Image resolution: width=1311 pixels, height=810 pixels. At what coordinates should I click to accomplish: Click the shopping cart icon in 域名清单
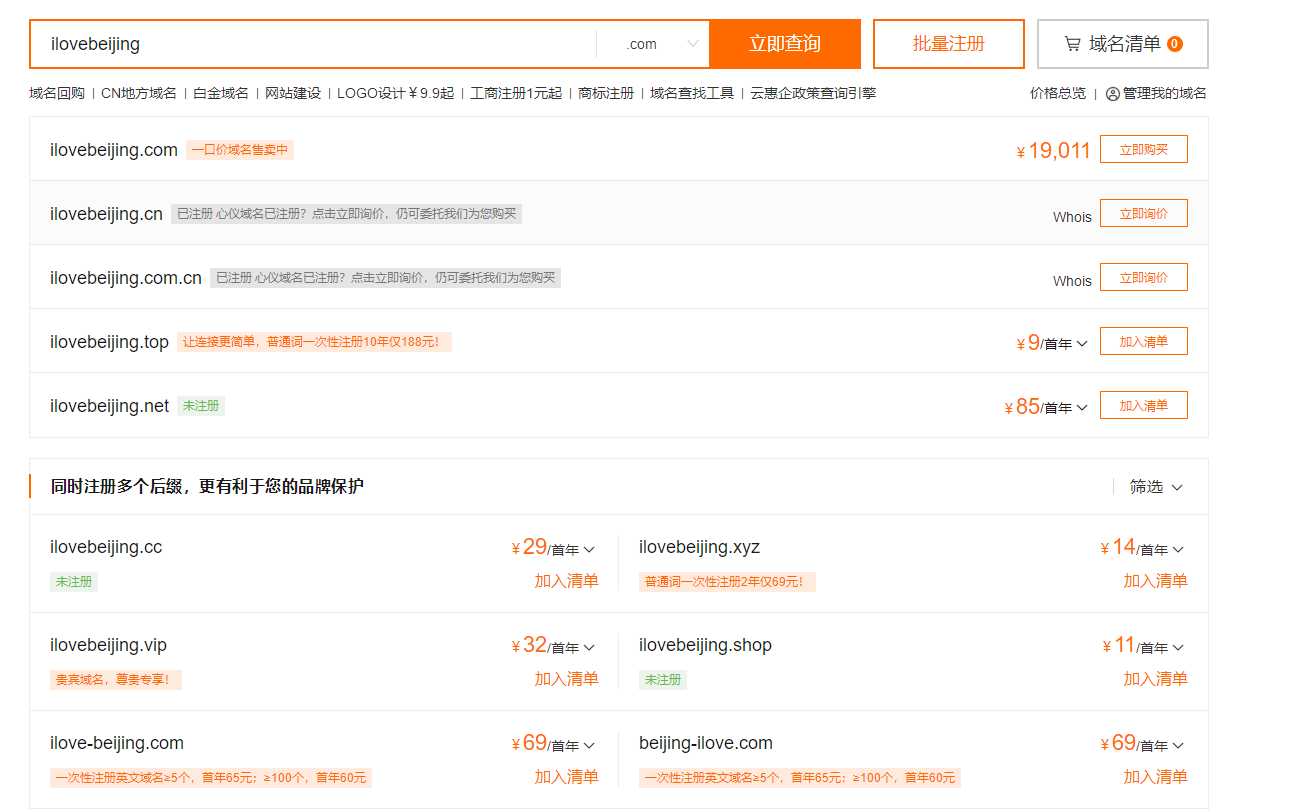[x=1072, y=44]
